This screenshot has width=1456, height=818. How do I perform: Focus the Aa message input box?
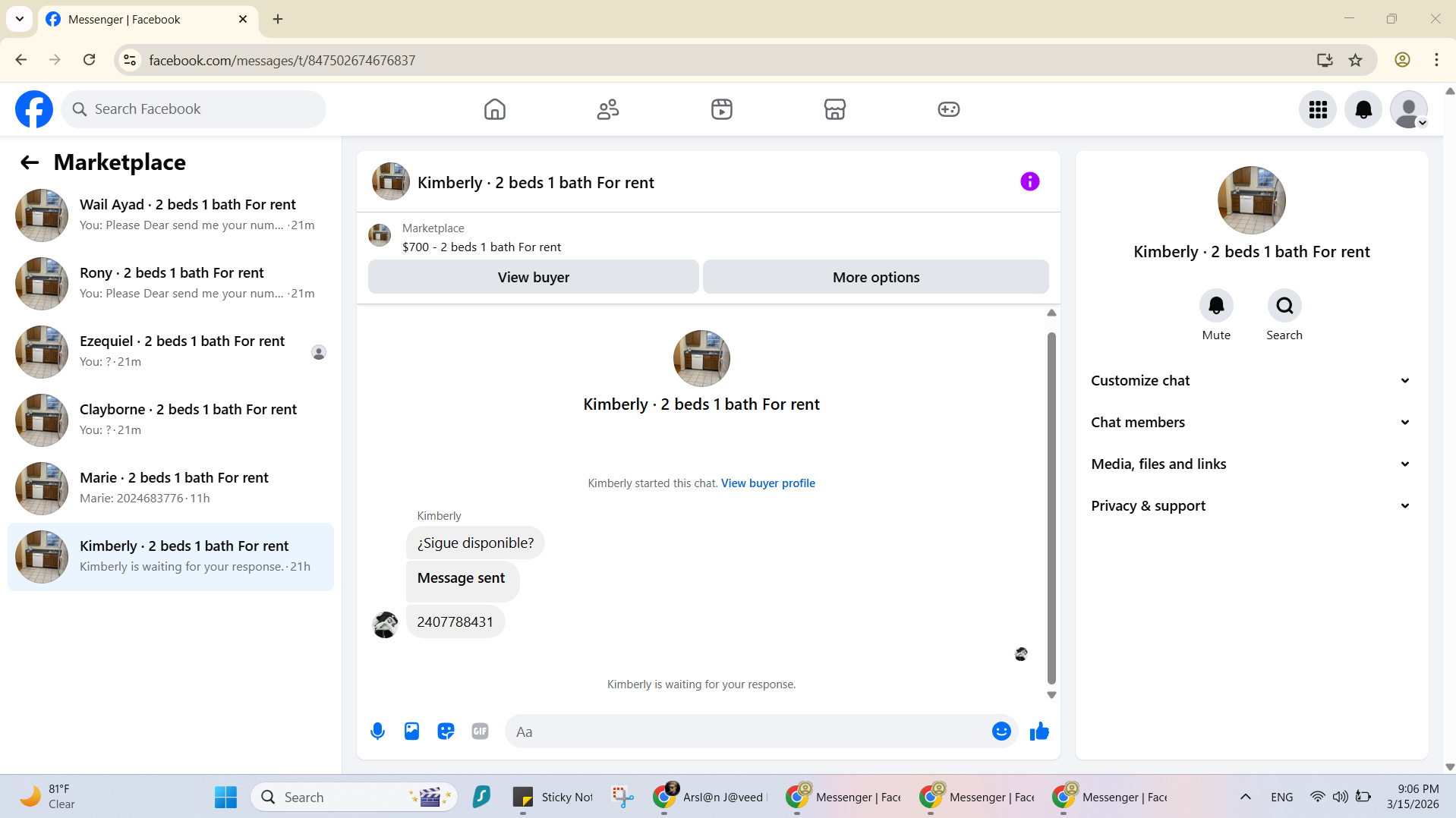click(x=748, y=731)
